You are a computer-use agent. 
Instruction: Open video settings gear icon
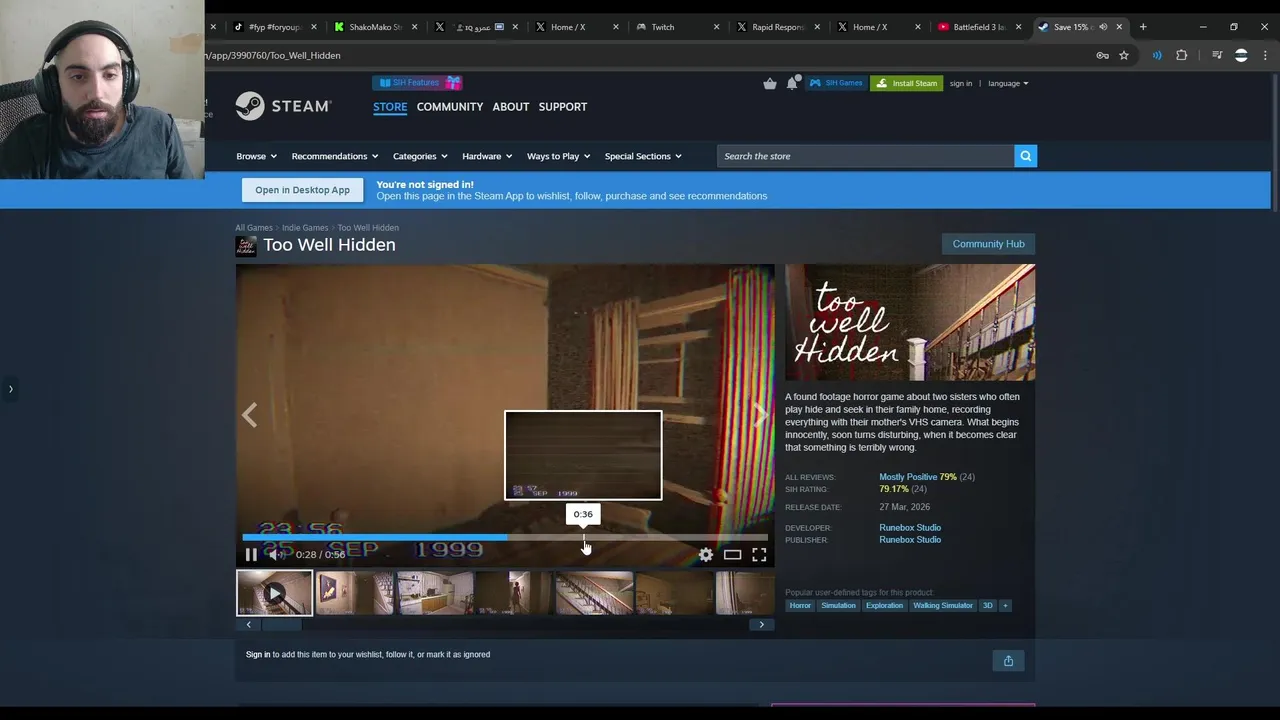[x=706, y=554]
